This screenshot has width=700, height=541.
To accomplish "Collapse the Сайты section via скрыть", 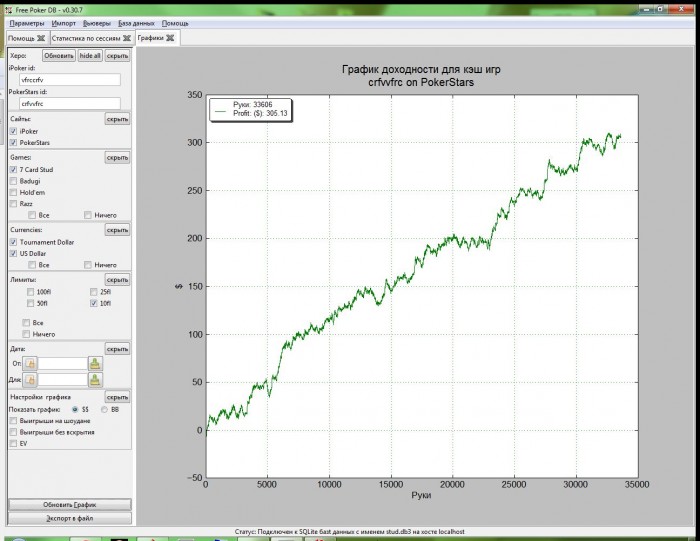I will (x=117, y=119).
